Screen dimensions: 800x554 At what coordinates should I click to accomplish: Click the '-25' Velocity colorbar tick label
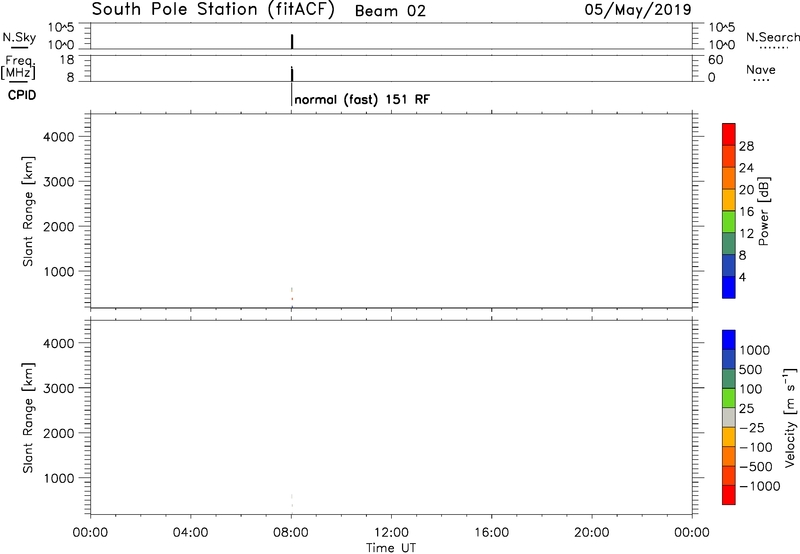coord(752,427)
